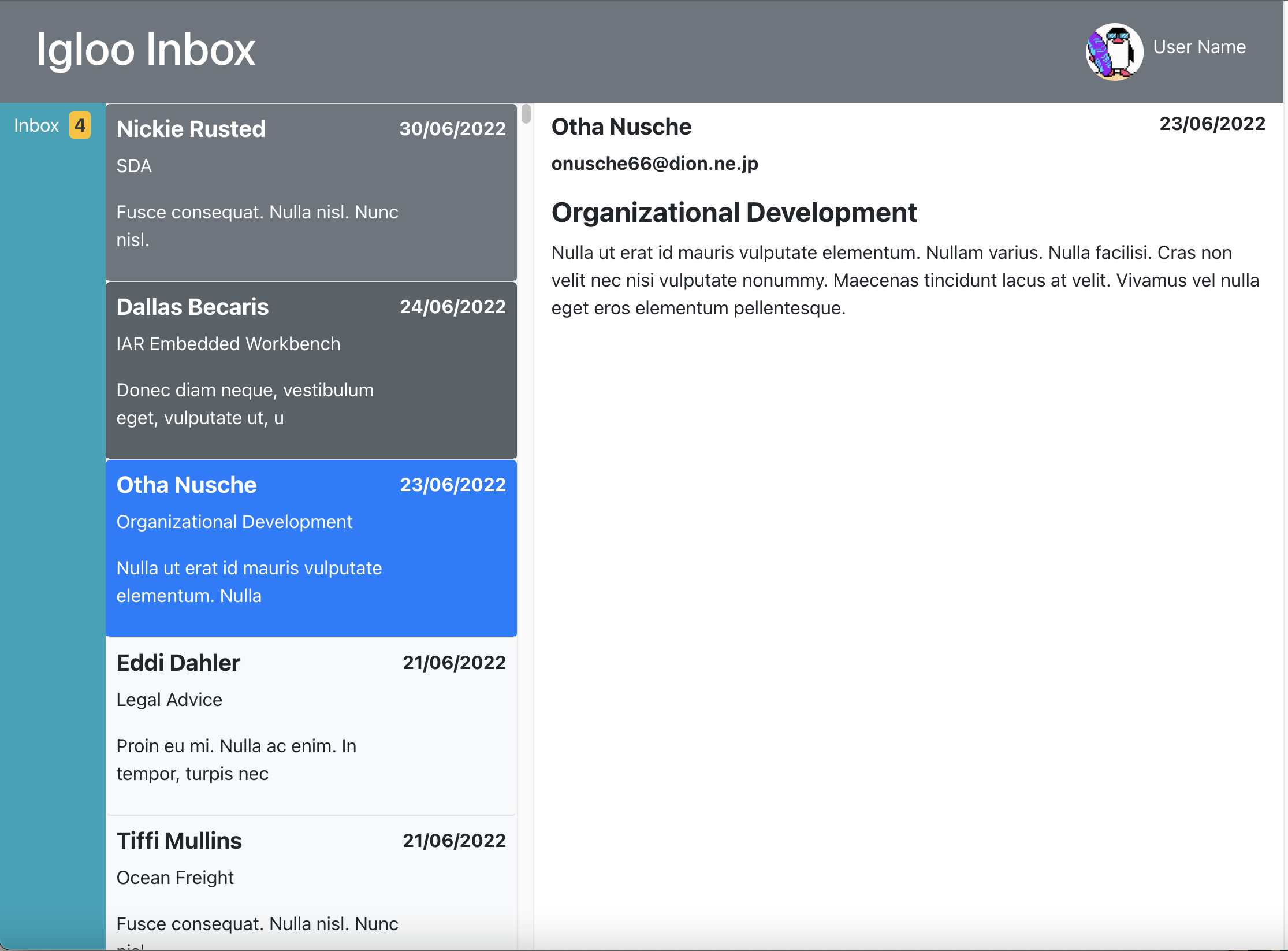Click the 24/06/2022 date on Dallas email

tap(452, 306)
